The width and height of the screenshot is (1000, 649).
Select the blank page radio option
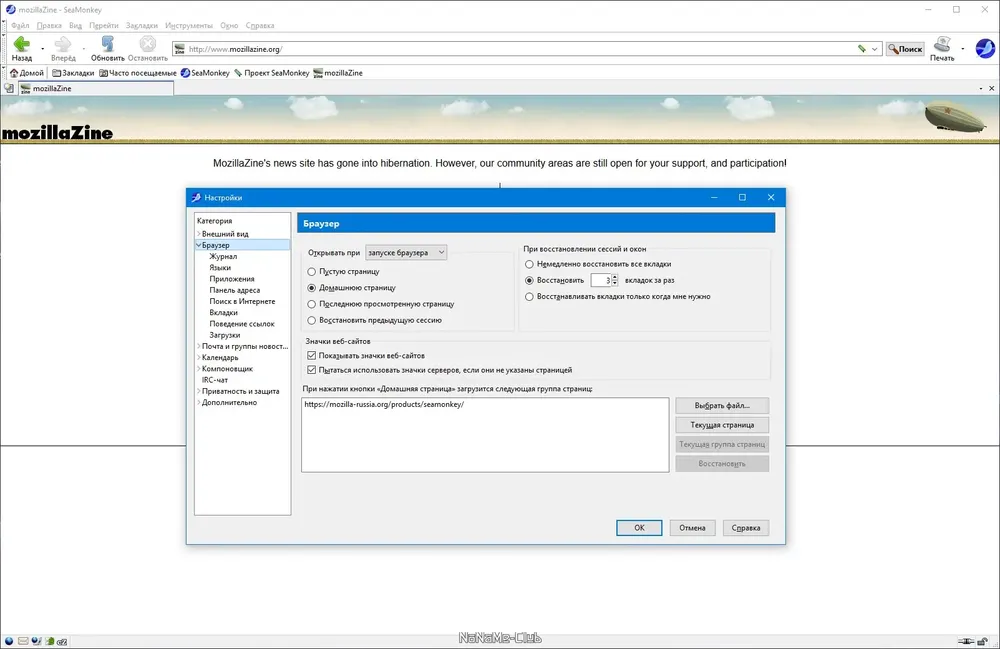pyautogui.click(x=312, y=272)
